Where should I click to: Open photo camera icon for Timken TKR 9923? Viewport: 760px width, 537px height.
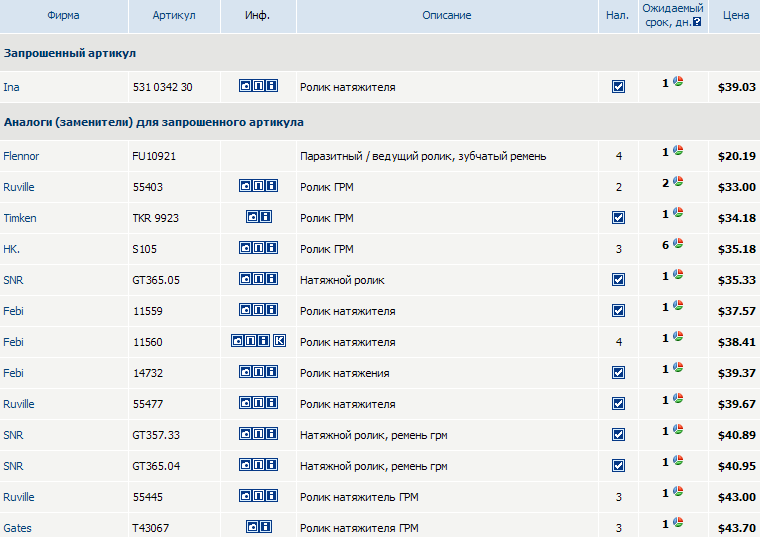(x=253, y=217)
